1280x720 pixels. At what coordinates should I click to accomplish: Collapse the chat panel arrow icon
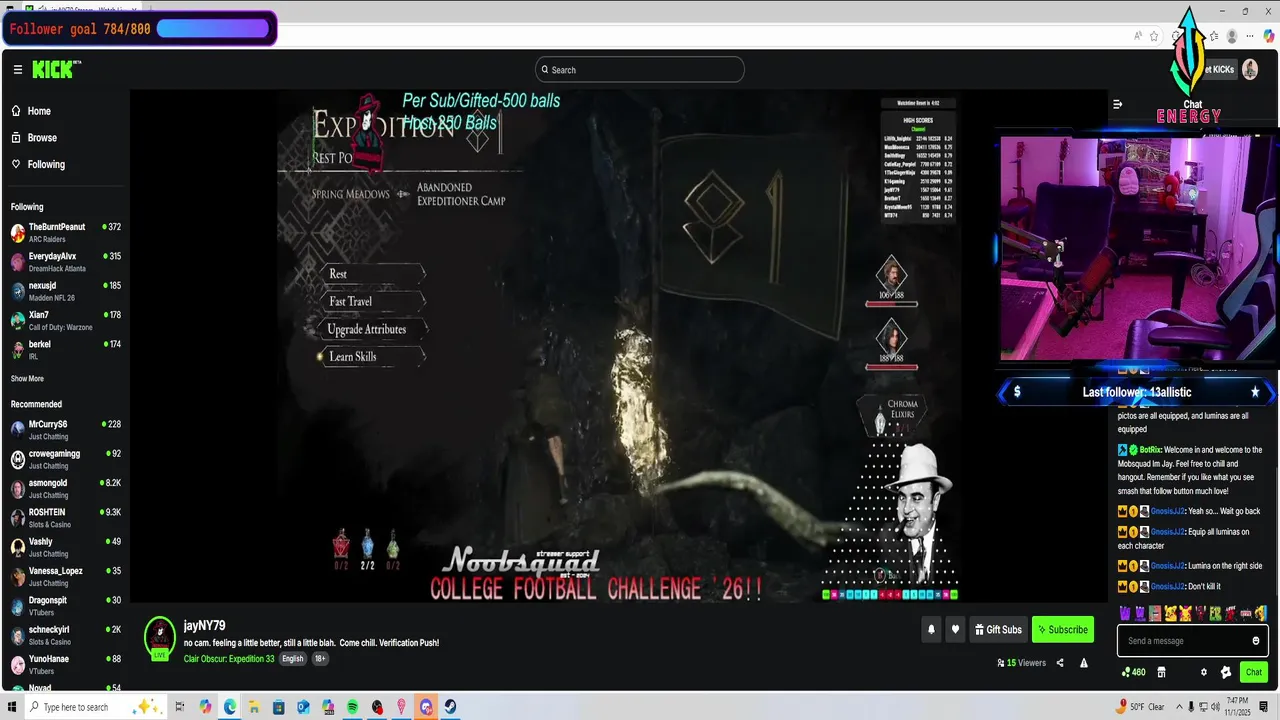point(1118,104)
